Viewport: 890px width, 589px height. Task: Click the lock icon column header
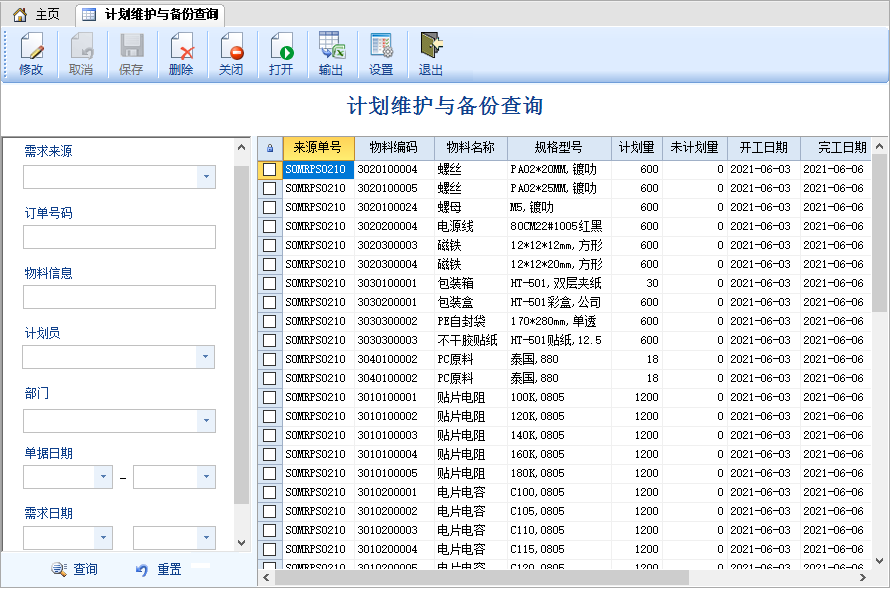pos(270,148)
